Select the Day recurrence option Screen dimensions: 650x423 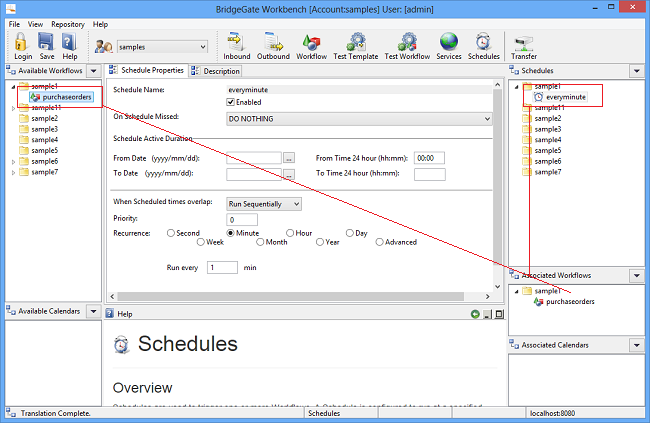click(x=349, y=233)
